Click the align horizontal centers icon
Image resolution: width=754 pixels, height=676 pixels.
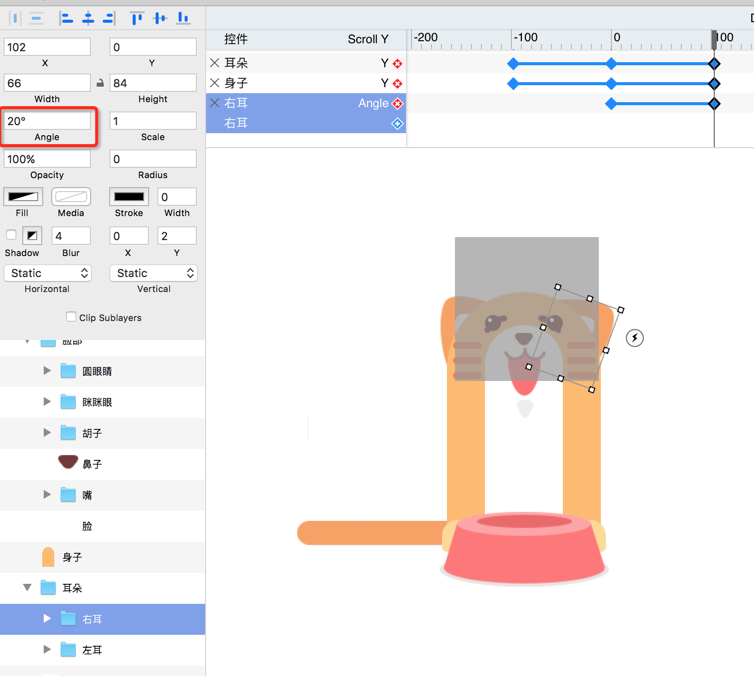88,18
